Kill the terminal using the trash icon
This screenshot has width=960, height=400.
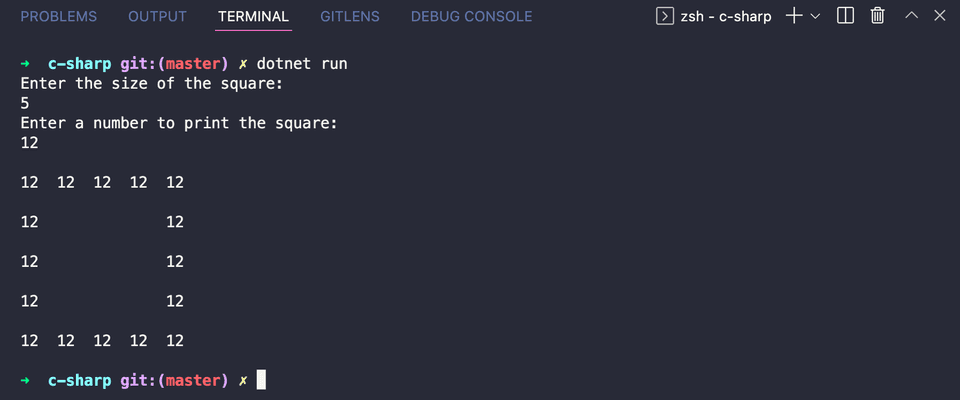click(x=877, y=16)
